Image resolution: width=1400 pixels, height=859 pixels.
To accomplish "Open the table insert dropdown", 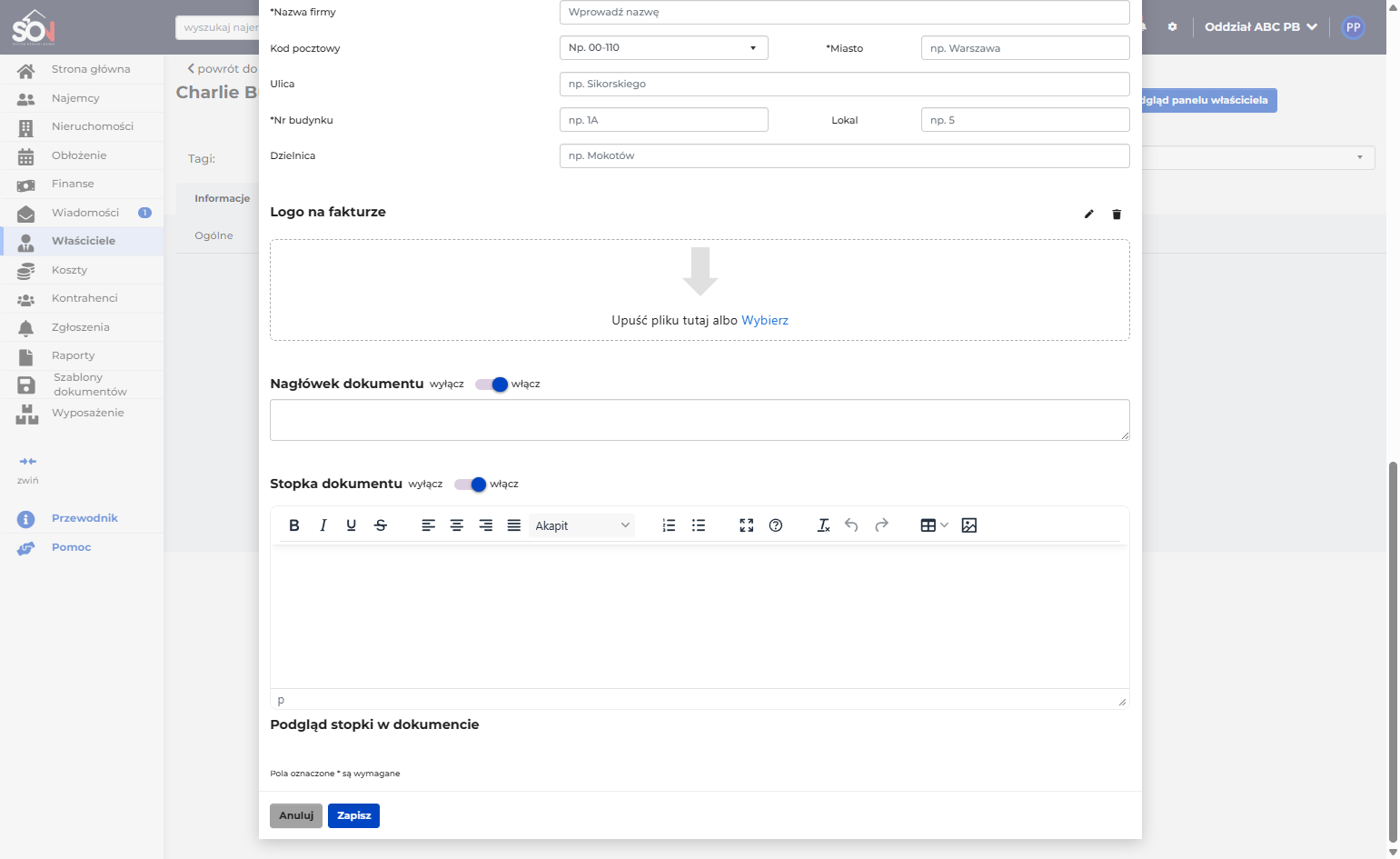I will point(934,525).
